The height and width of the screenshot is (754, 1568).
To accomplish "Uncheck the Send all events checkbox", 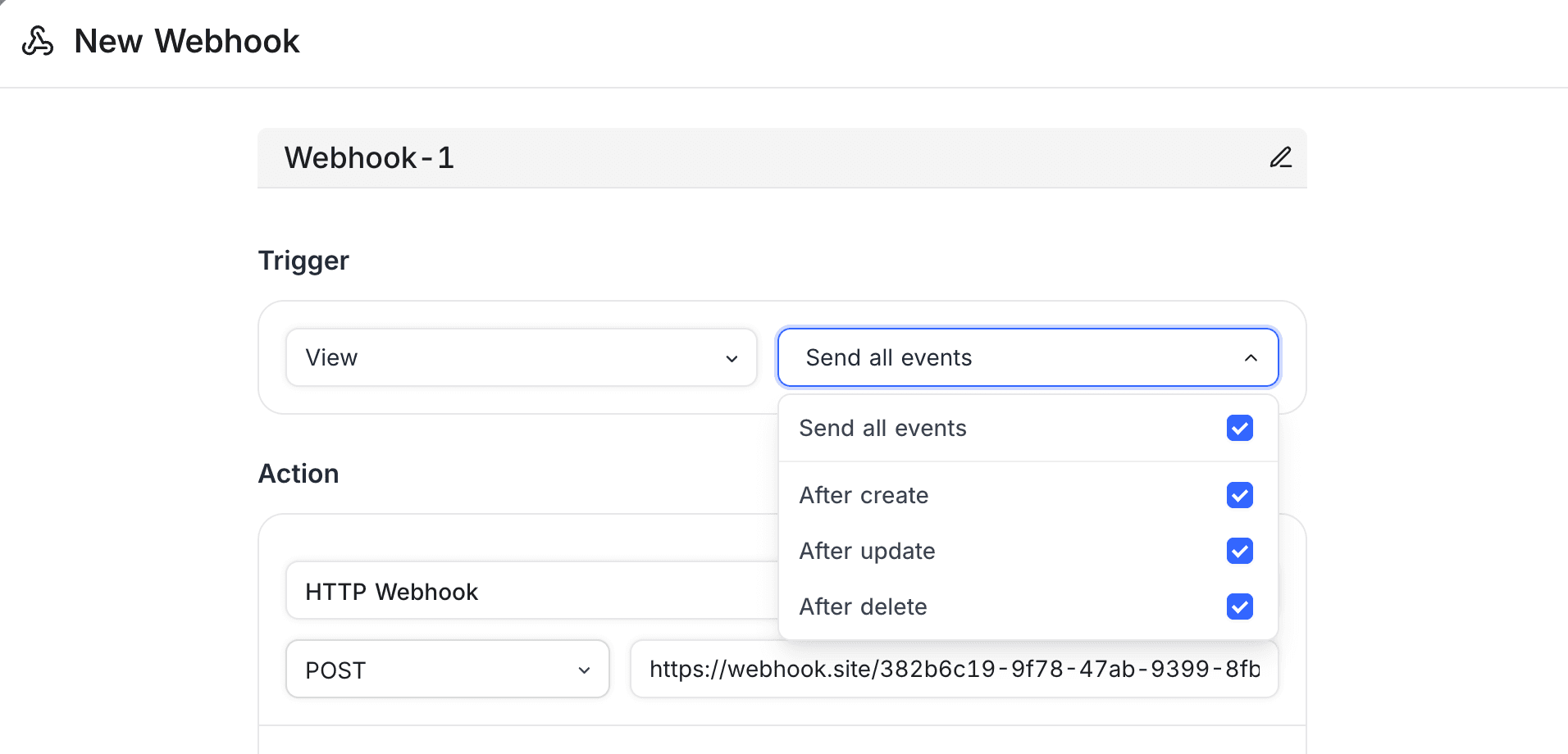I will 1239,428.
